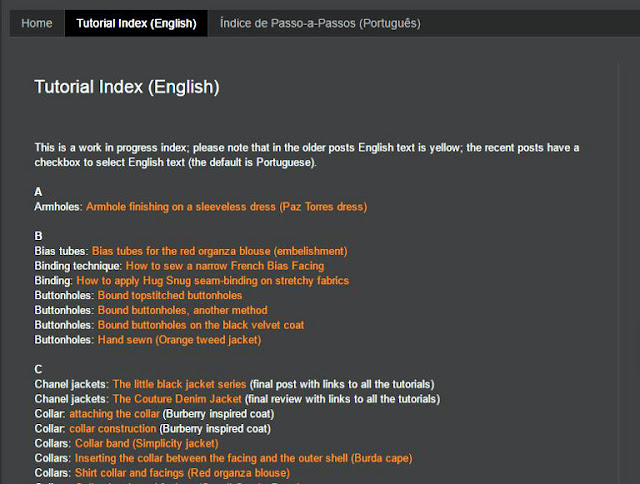Screen dimensions: 640x484
Task: Open Collar band (Simplicity jacket) link
Action: coord(146,443)
